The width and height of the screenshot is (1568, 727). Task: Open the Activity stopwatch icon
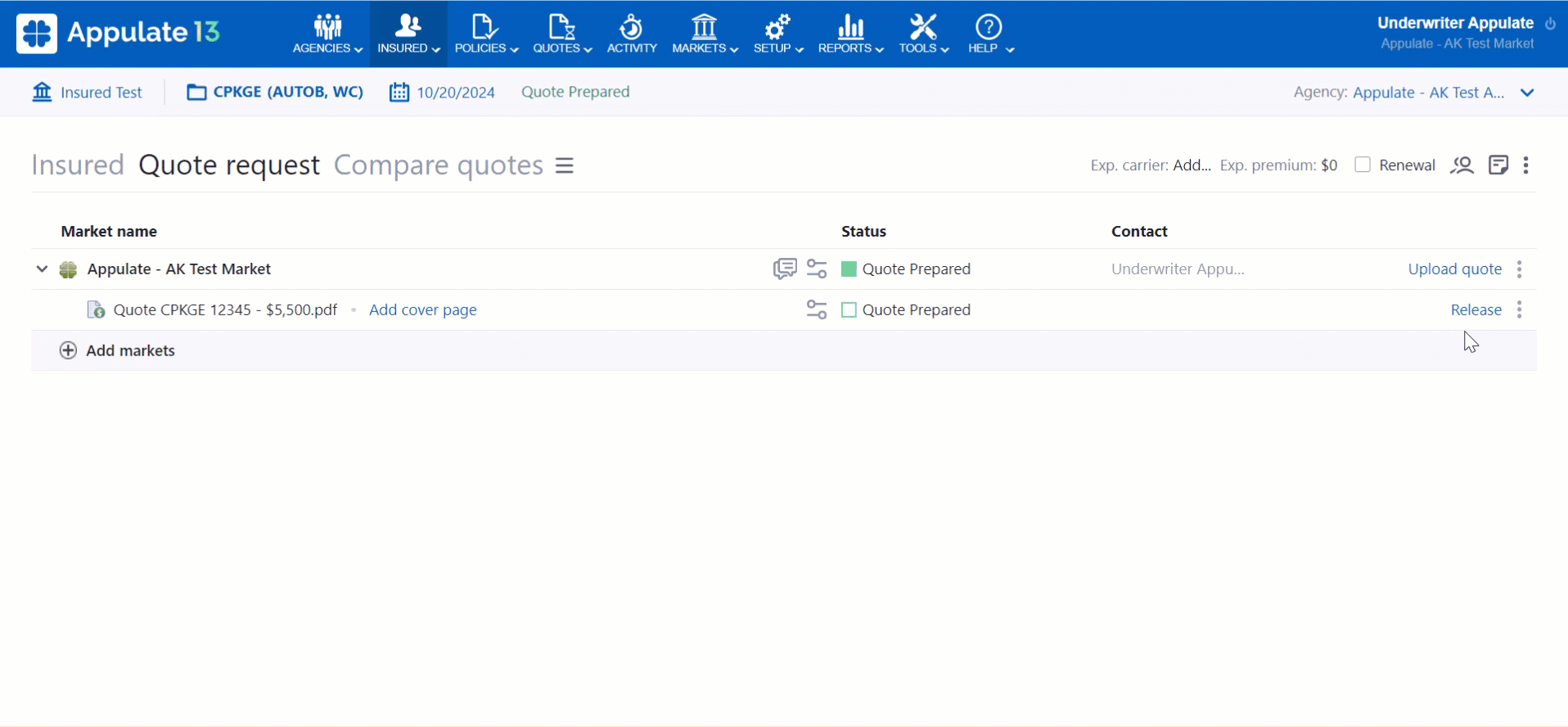point(631,28)
